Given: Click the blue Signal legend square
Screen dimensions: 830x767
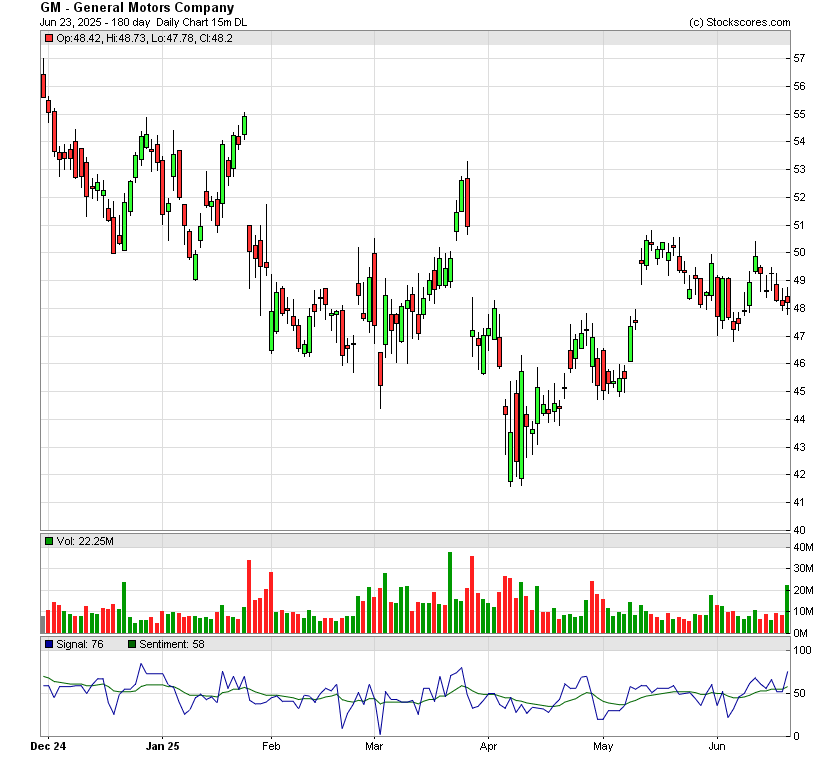Looking at the screenshot, I should coord(49,644).
